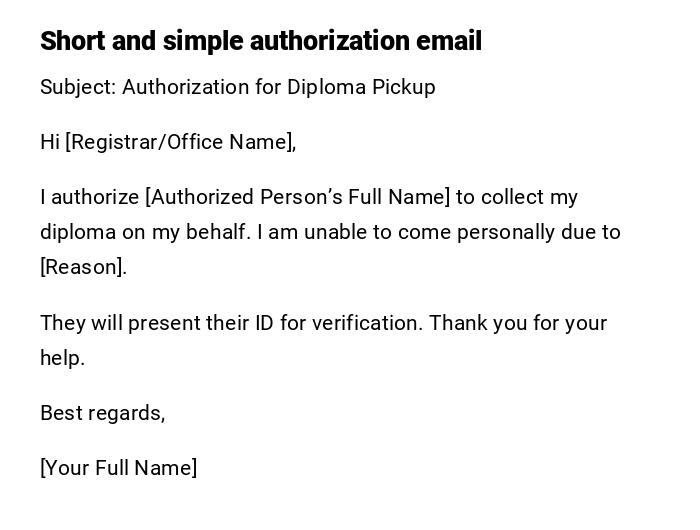Click the heading "Short and simple authorization email"
Image resolution: width=700 pixels, height=530 pixels.
coord(260,41)
